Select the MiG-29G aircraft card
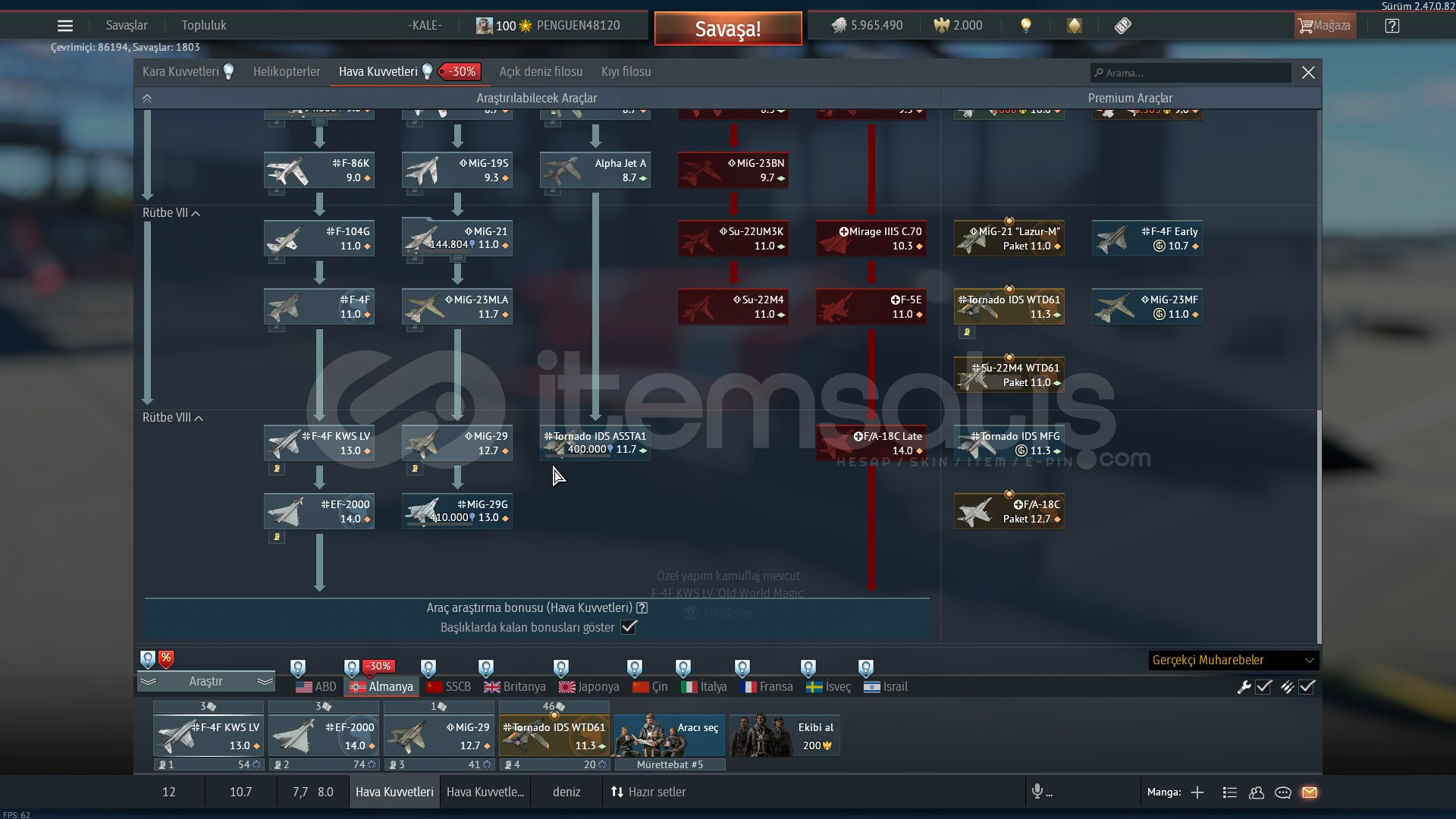This screenshot has width=1456, height=819. click(x=457, y=511)
